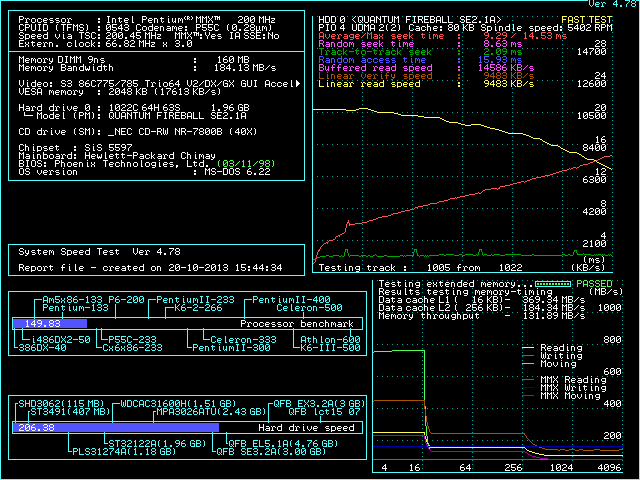Select the 386DX-40 reference label
Image resolution: width=640 pixels, height=480 pixels.
[42, 348]
